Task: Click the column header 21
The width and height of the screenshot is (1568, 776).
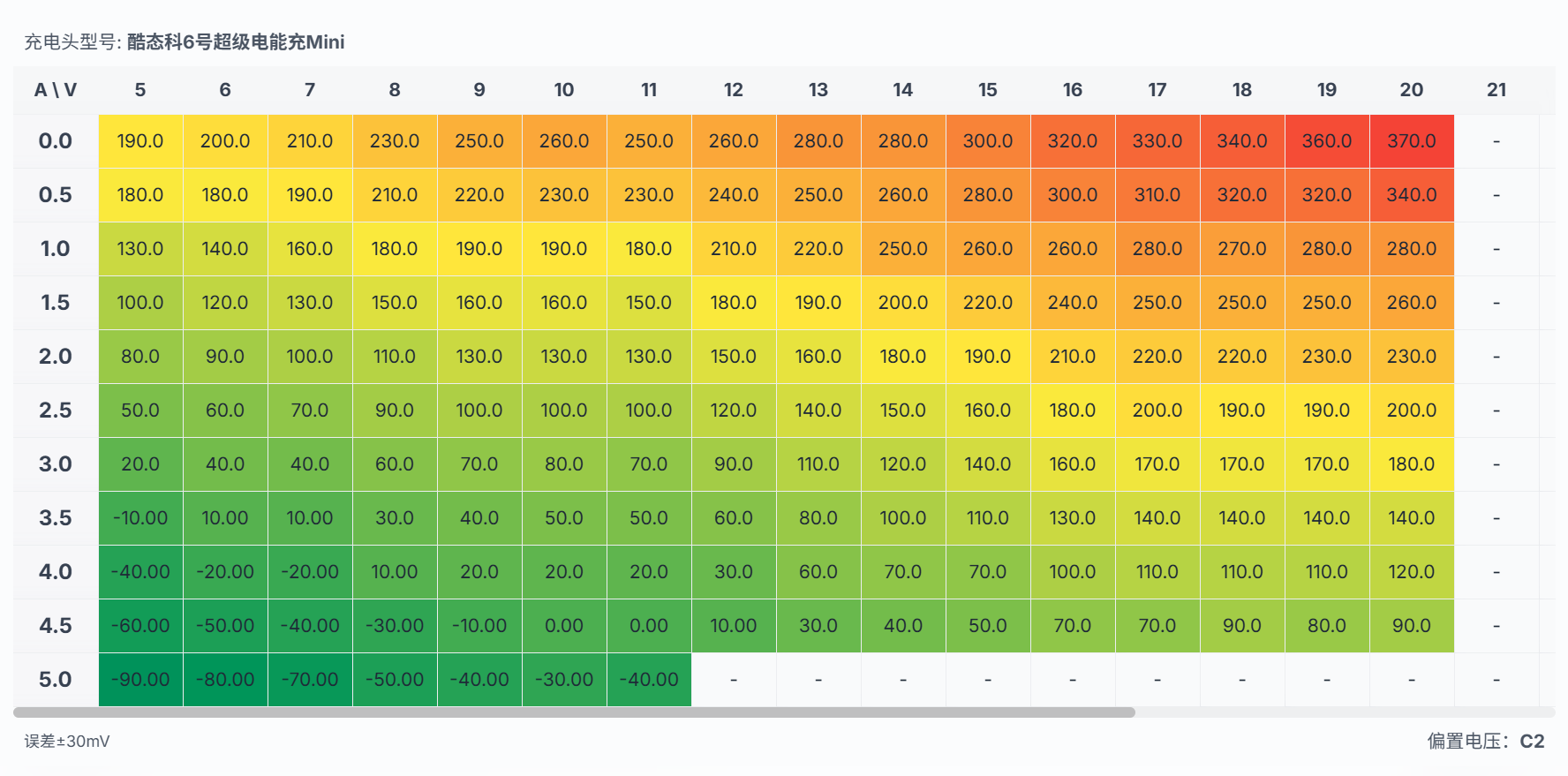Action: tap(1496, 90)
